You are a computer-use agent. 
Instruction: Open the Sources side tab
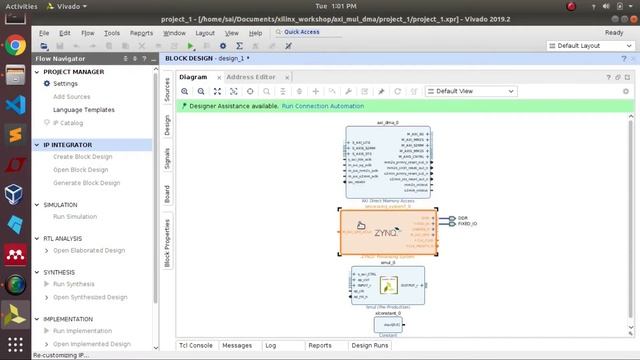click(x=167, y=89)
